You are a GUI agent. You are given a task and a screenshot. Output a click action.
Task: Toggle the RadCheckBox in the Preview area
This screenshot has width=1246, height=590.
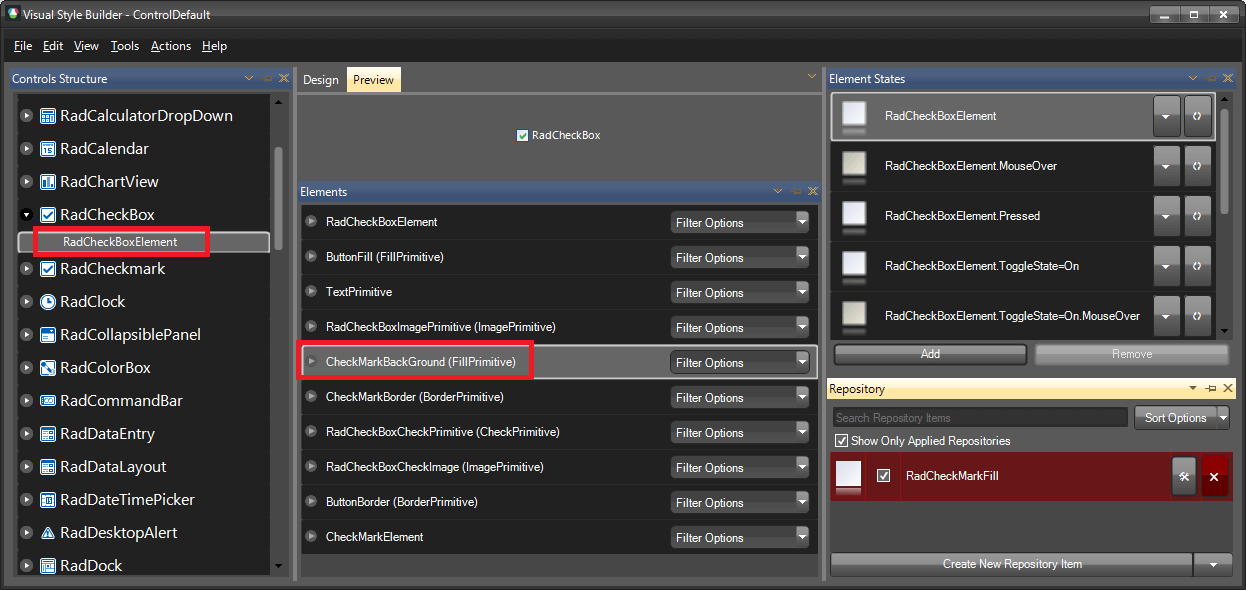[521, 134]
